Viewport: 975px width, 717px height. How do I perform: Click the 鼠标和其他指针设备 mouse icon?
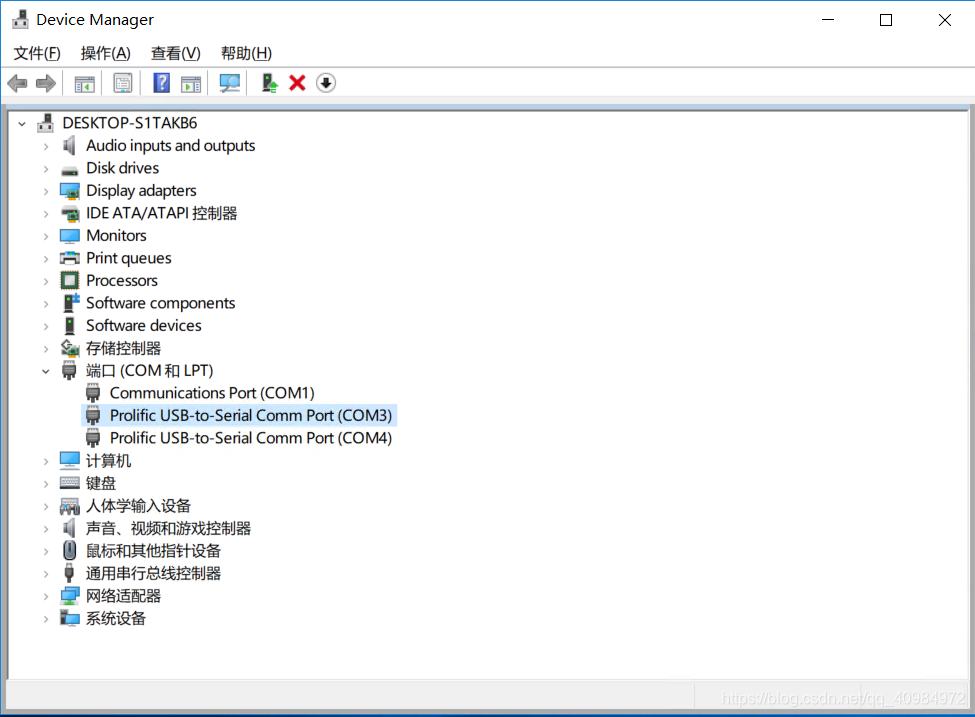click(x=70, y=550)
